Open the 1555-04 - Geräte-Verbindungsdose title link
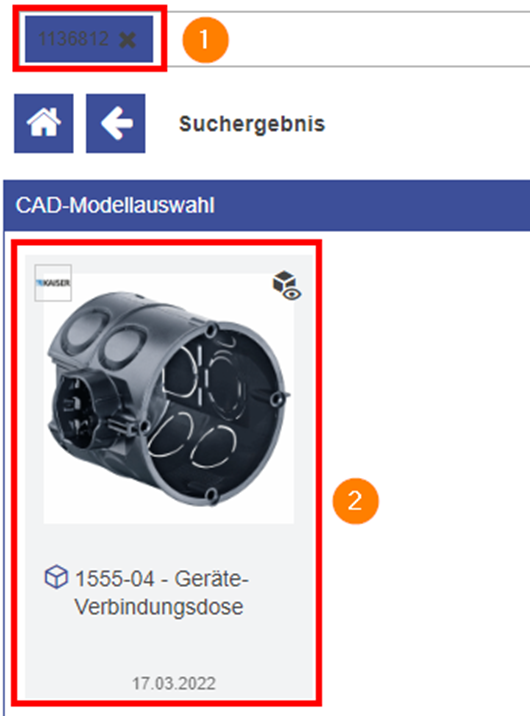The image size is (530, 716). tap(160, 592)
